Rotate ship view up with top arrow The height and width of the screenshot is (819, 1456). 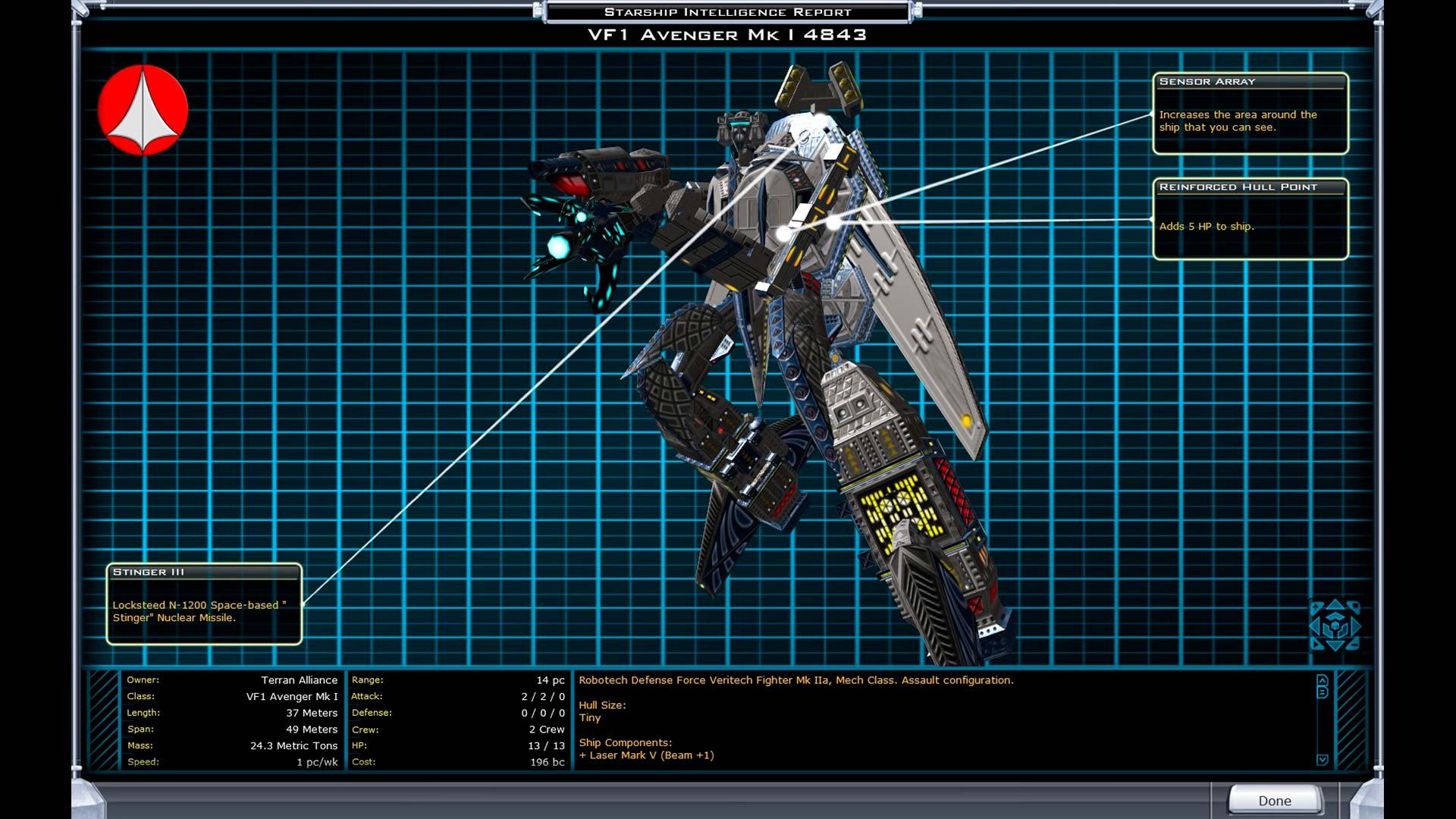(1335, 606)
